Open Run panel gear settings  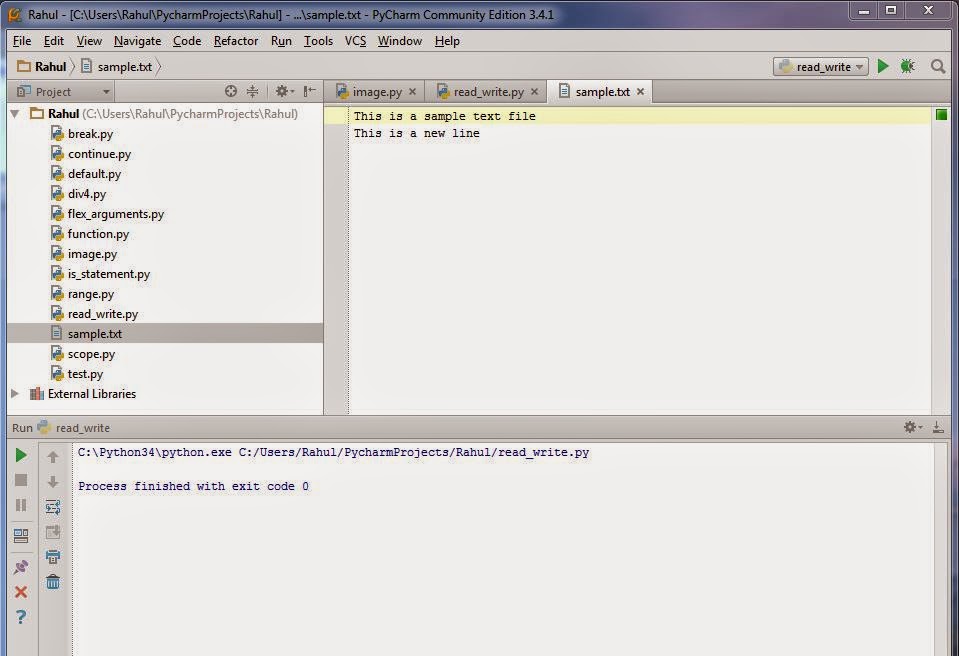pos(913,427)
